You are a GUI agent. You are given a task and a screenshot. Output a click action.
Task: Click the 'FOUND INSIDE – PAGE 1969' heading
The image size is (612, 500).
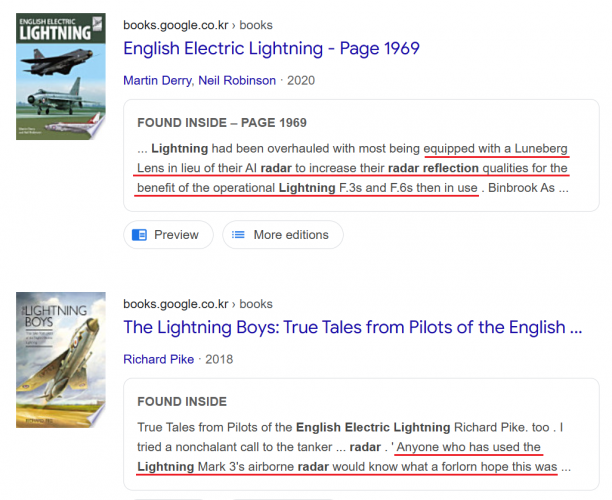tap(222, 123)
